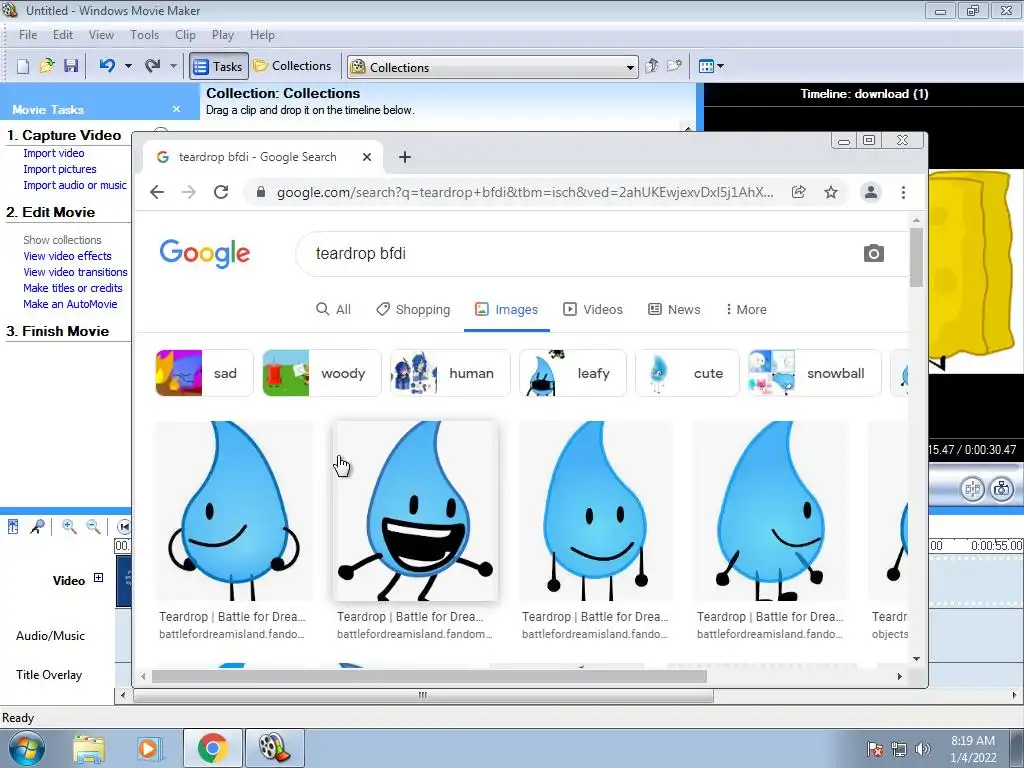Screen dimensions: 1024x768
Task: Open the Play menu
Action: (x=223, y=35)
